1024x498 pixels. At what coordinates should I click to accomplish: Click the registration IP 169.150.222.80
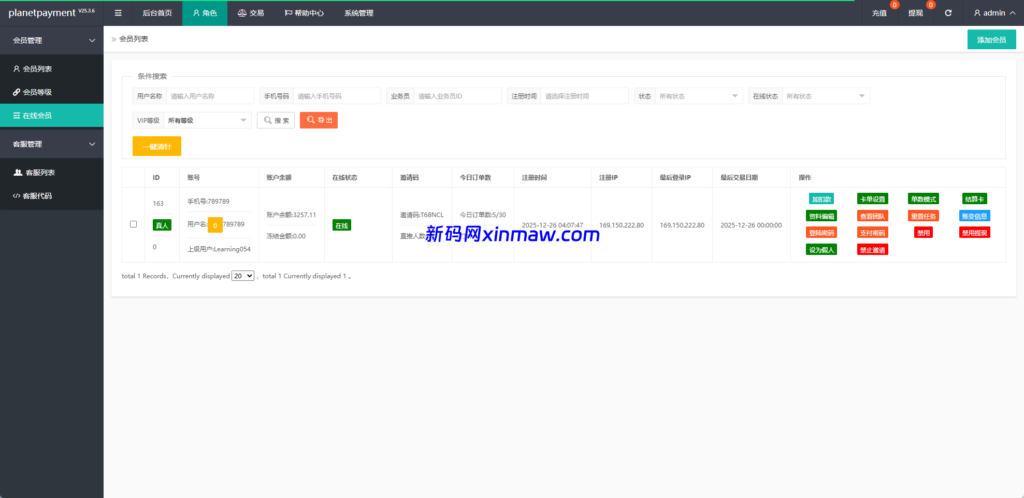[621, 225]
